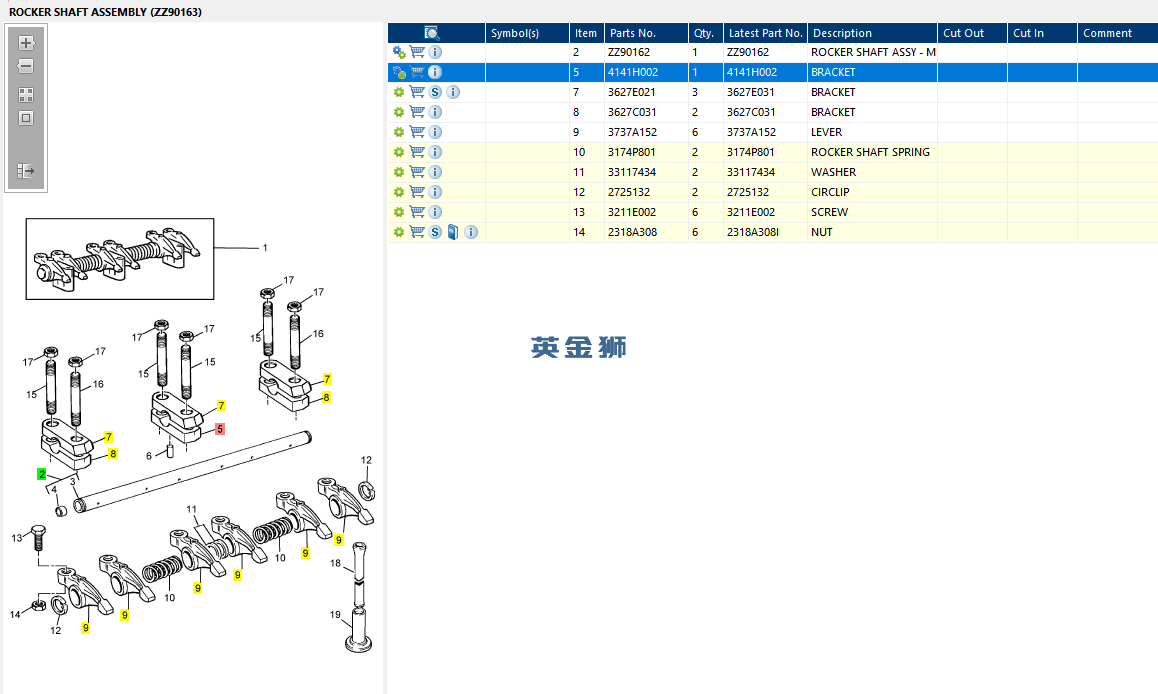Select the ROCKER SHAFT SPRING description

(870, 152)
